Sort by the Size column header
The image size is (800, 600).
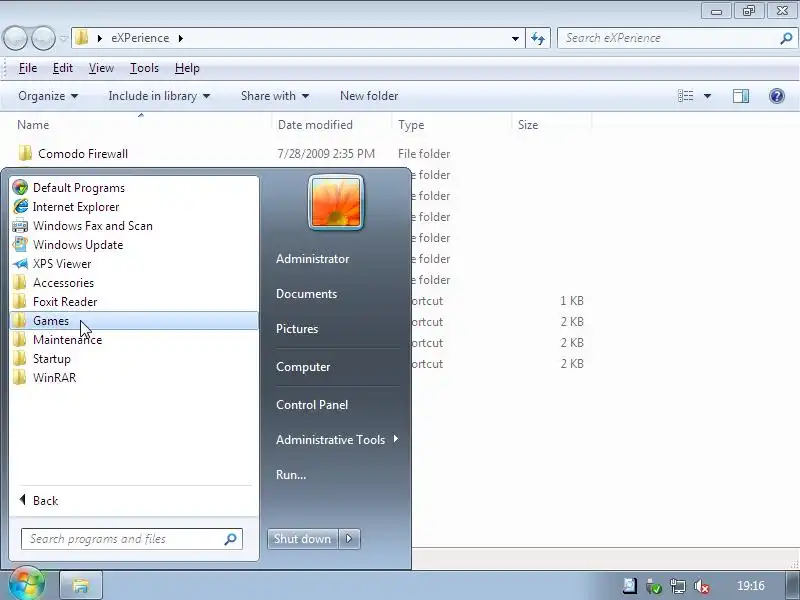(x=528, y=125)
